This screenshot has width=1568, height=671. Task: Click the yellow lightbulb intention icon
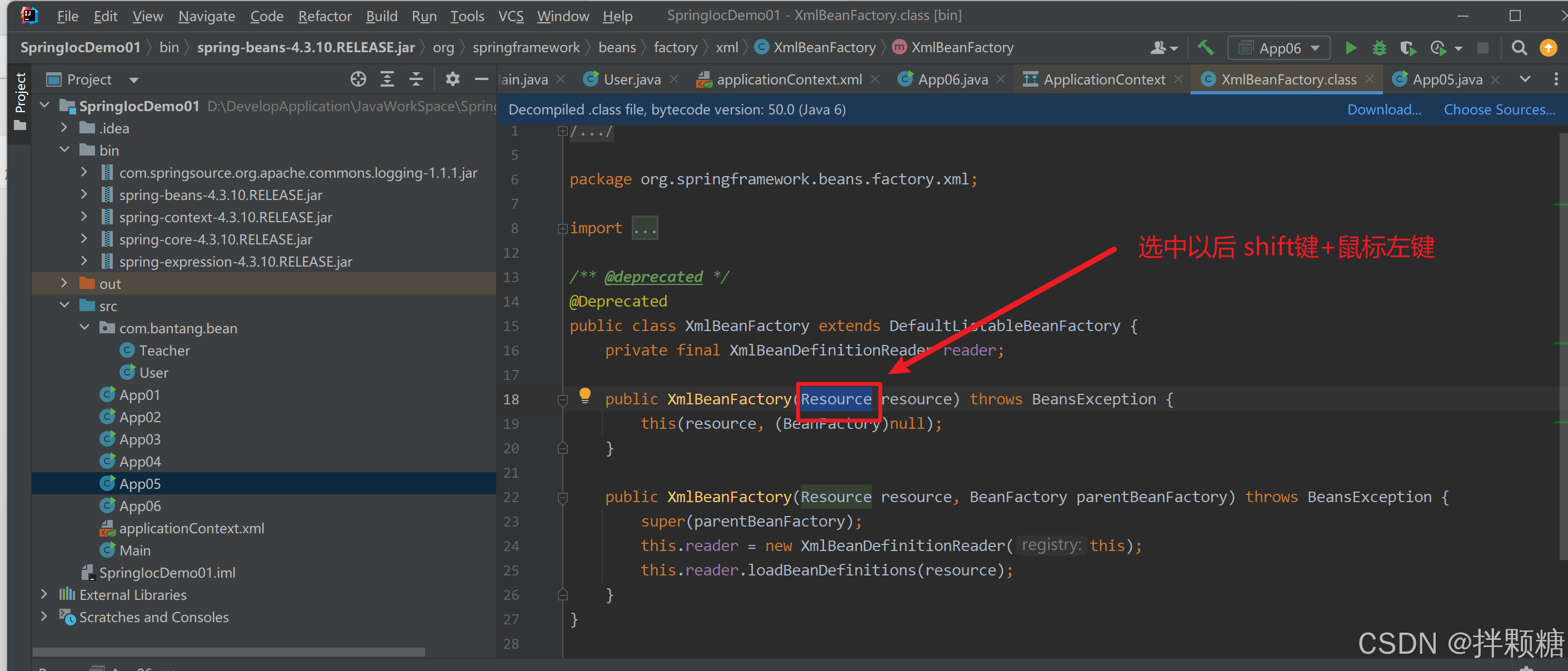(x=585, y=395)
